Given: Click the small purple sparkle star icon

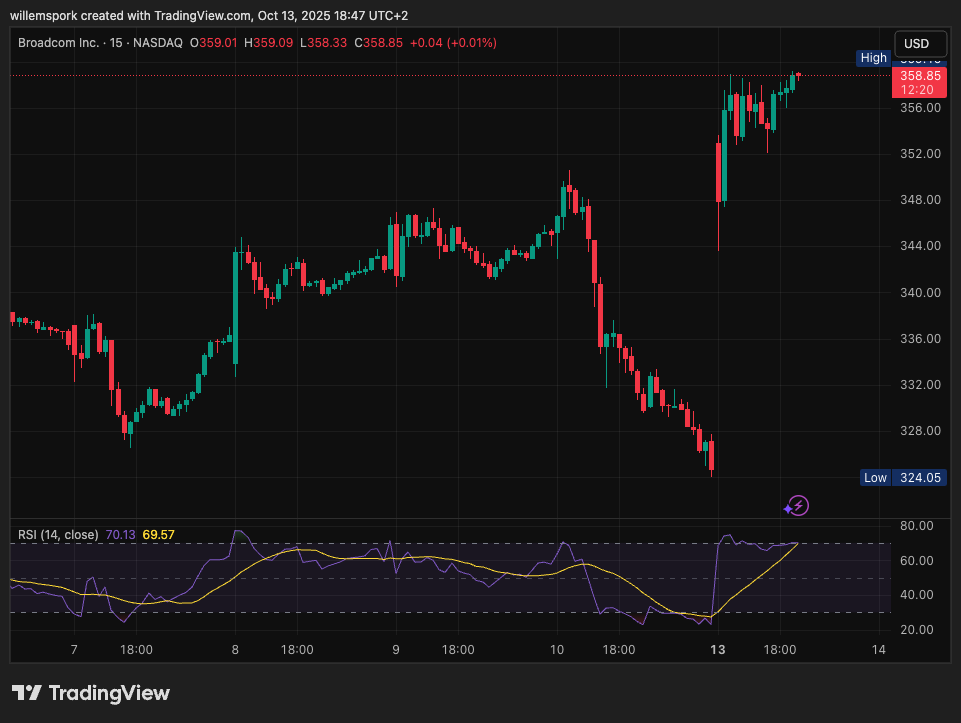Looking at the screenshot, I should coord(788,509).
